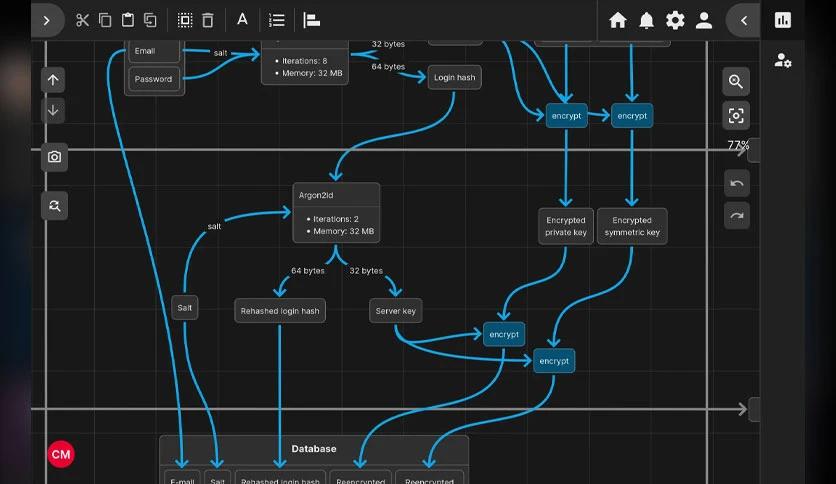Click the numbered list icon

coord(277,20)
